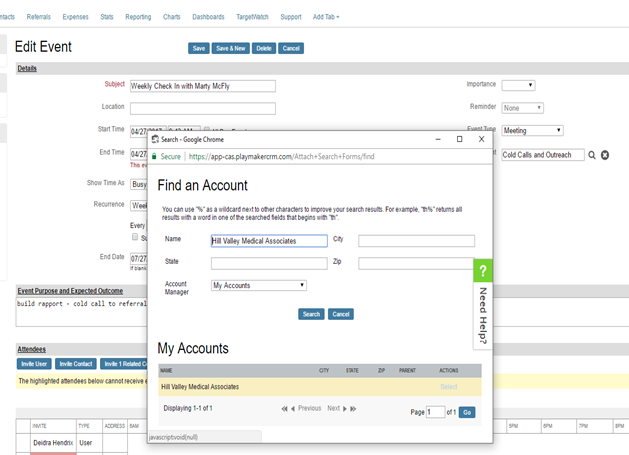Open the Reporting tab

[138, 17]
